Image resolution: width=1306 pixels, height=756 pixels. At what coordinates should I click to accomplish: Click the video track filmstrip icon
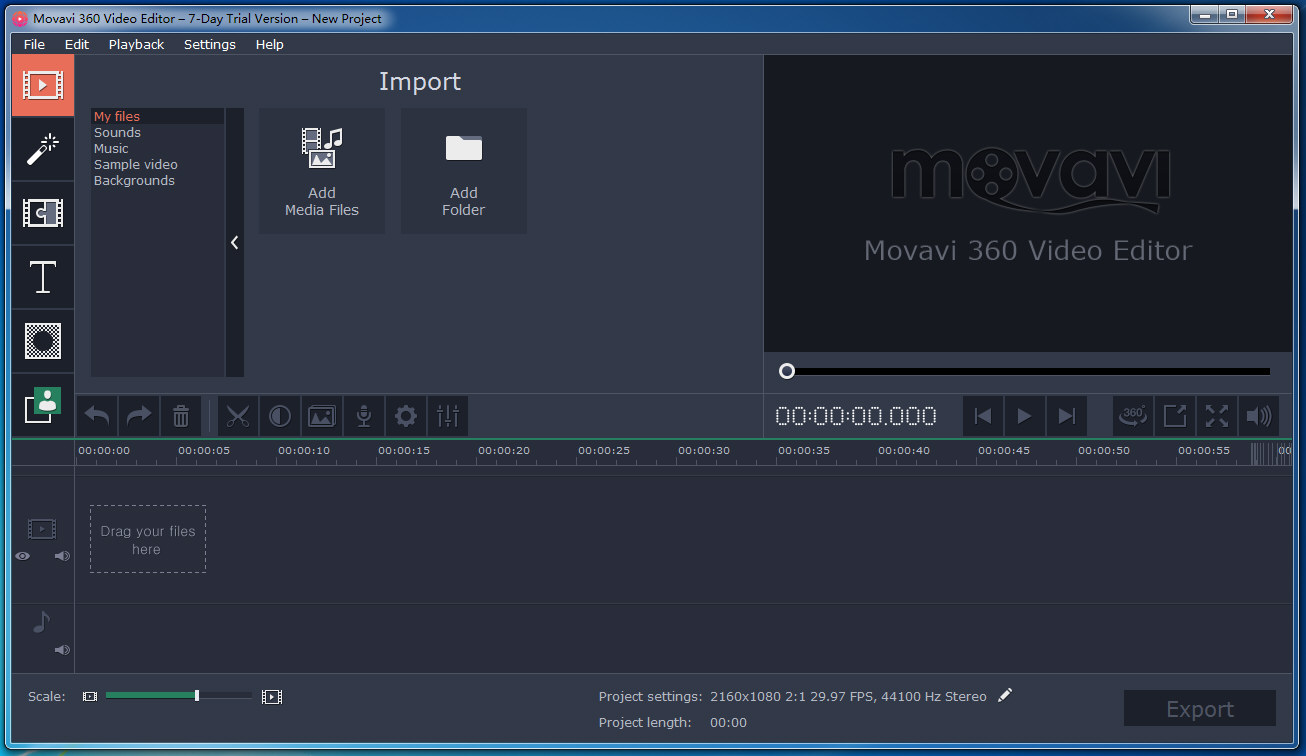point(42,529)
